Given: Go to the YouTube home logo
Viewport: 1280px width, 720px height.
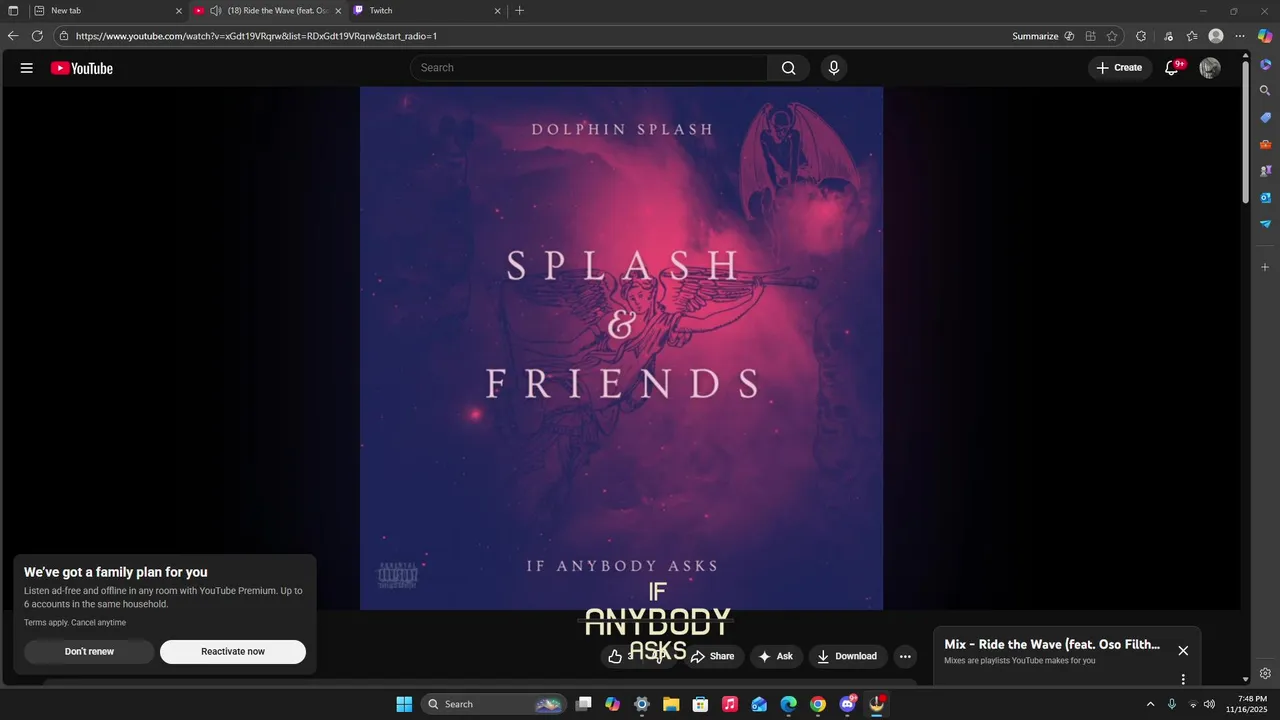Looking at the screenshot, I should click(x=82, y=68).
